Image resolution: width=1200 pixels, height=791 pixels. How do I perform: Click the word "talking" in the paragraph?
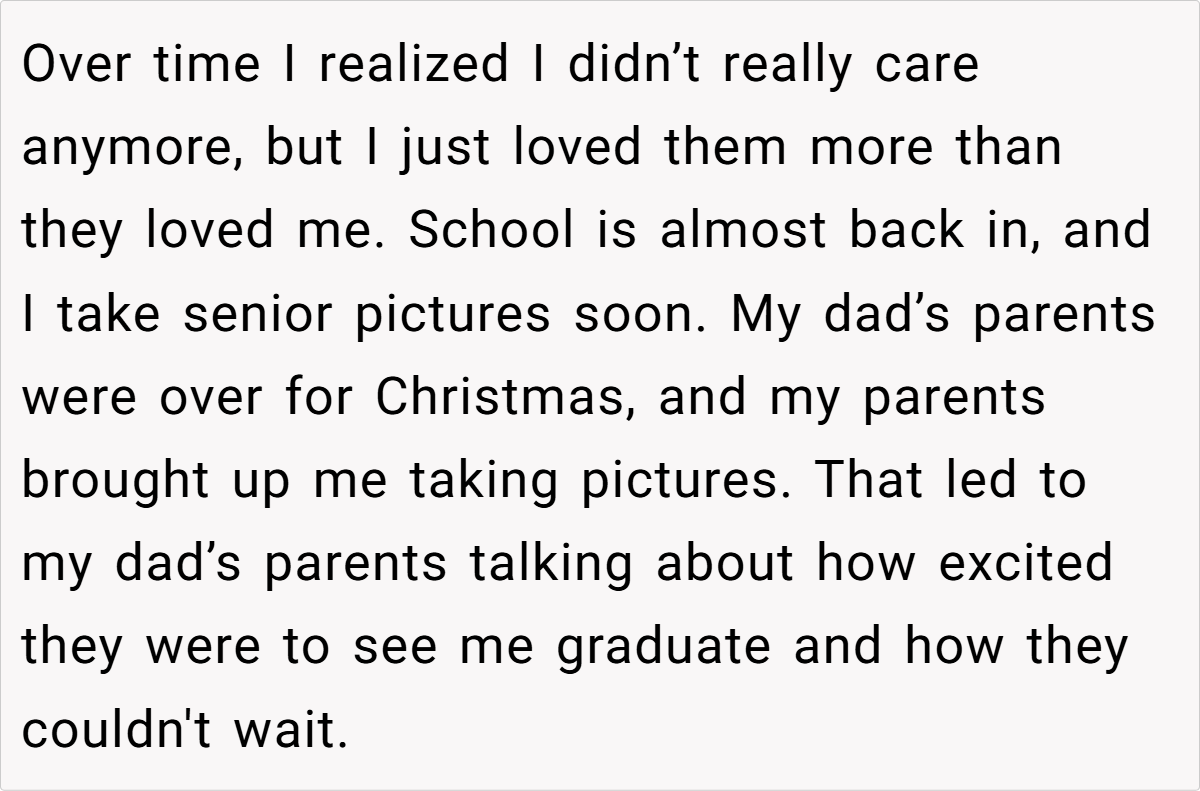551,563
